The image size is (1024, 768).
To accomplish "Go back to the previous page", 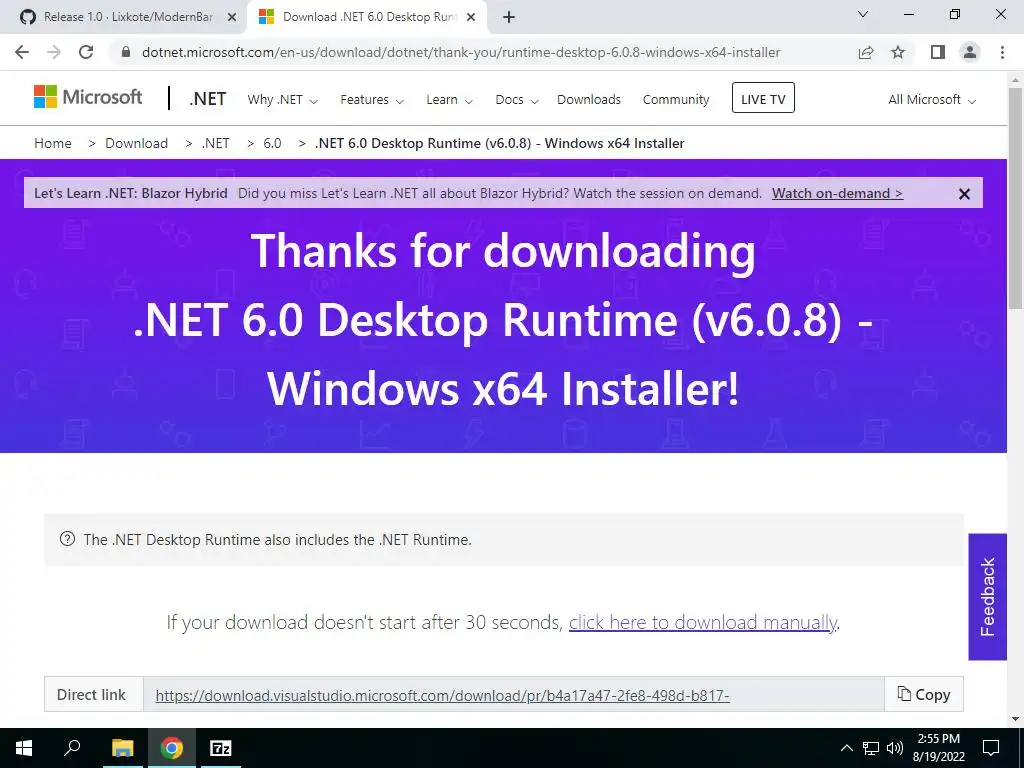I will [22, 52].
